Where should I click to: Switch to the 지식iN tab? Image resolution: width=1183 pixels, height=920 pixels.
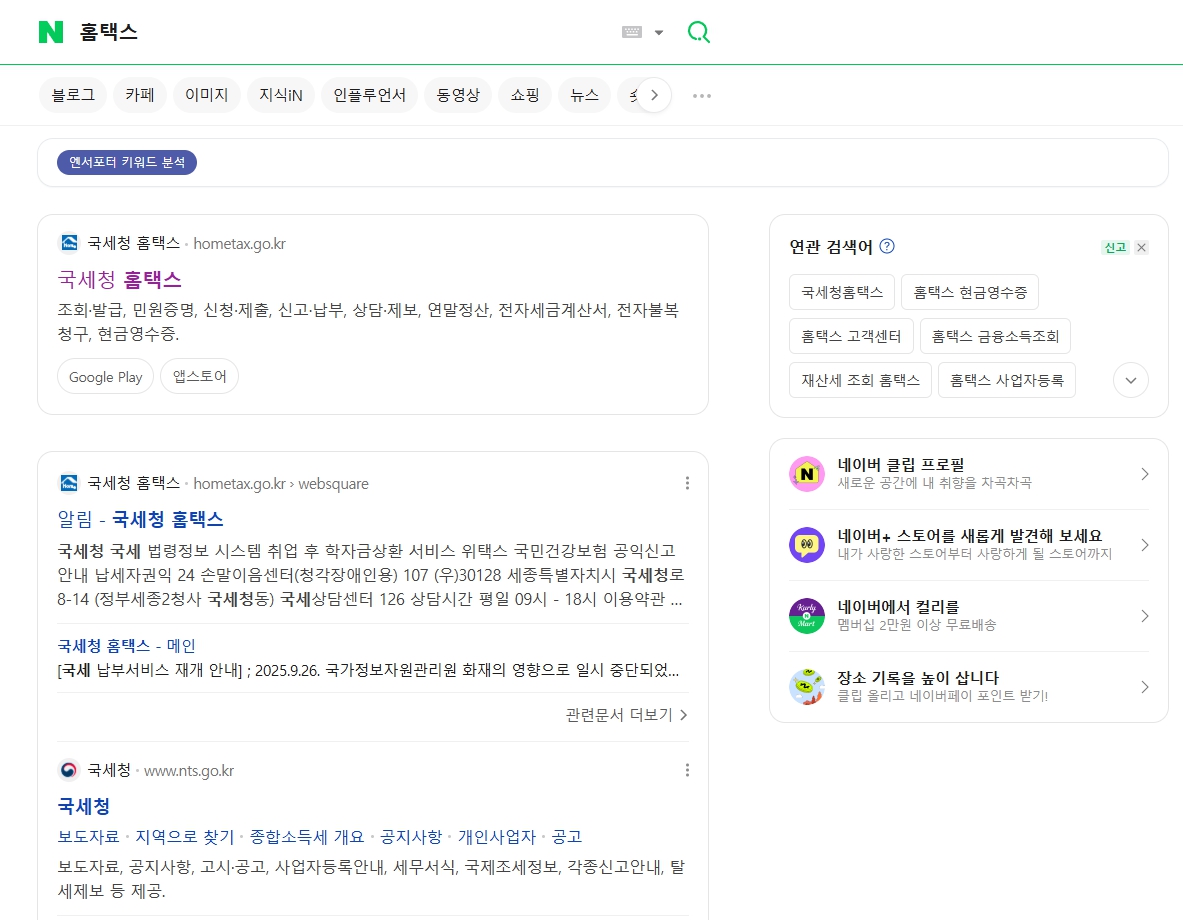(281, 95)
